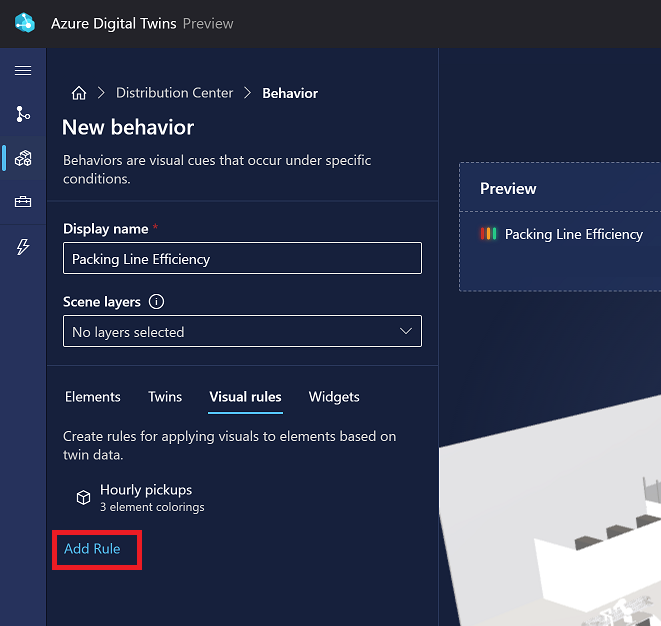Click the New behavior heading
The height and width of the screenshot is (626, 661).
128,127
